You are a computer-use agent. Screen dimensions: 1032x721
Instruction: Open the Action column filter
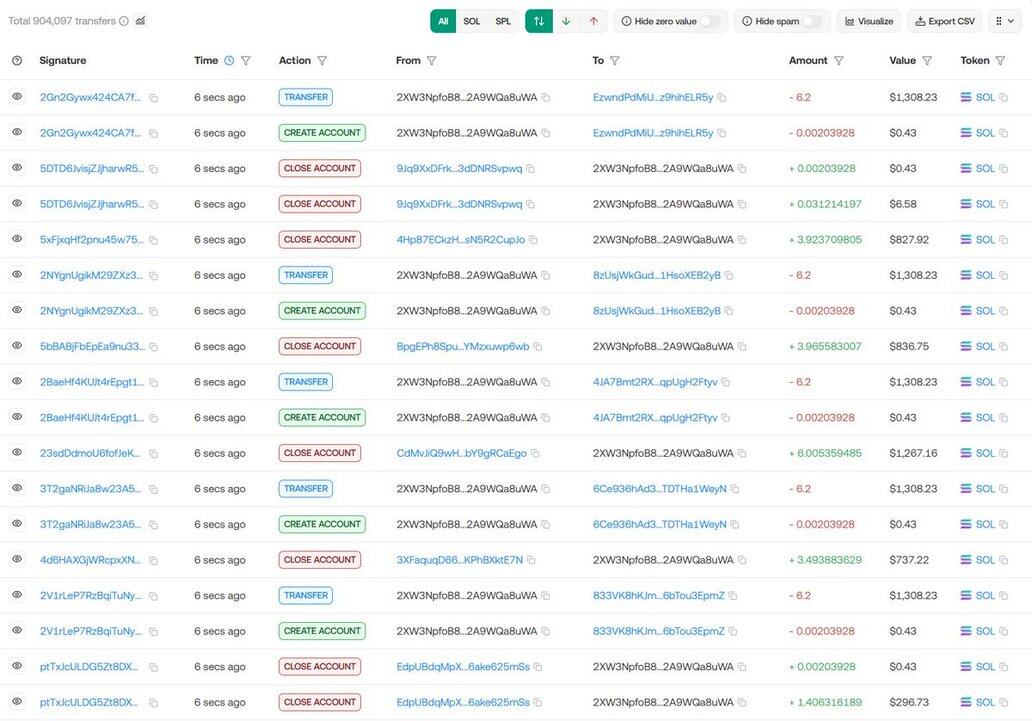point(322,61)
